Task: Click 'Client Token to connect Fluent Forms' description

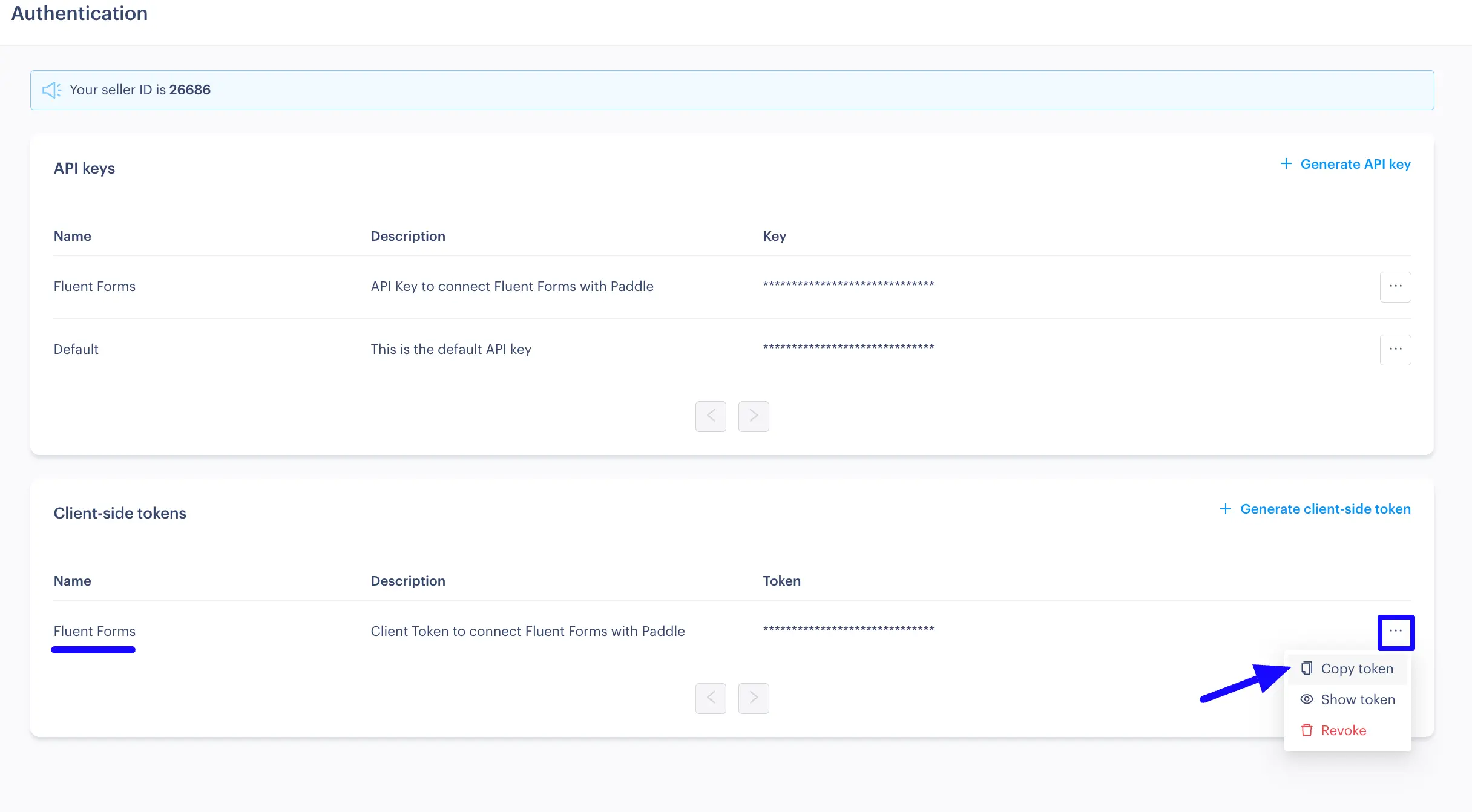Action: [528, 631]
